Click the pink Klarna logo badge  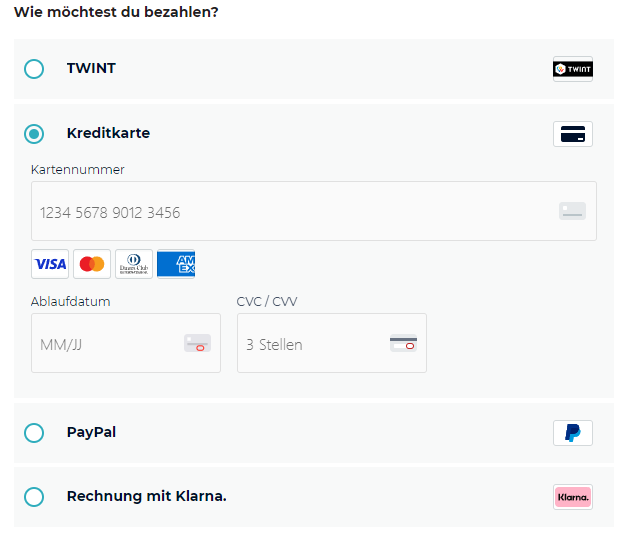(573, 497)
